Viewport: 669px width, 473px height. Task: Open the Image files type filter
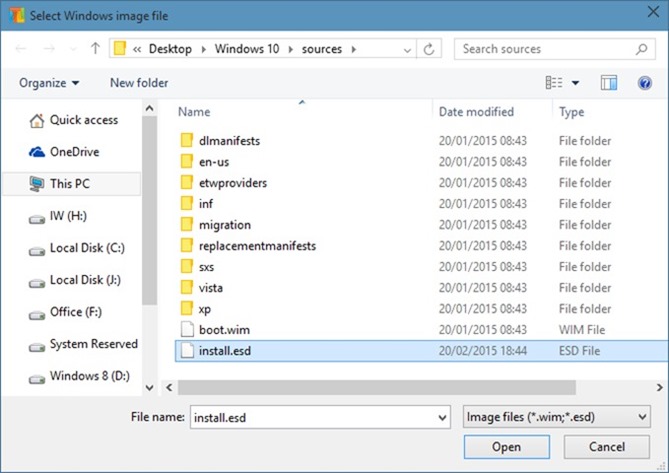point(556,417)
